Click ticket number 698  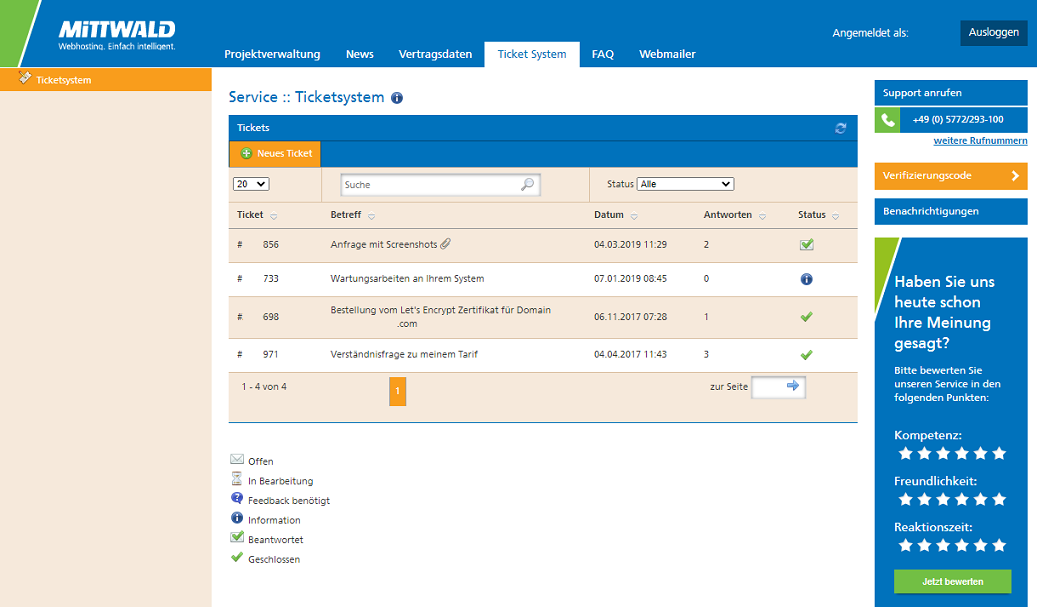[270, 317]
